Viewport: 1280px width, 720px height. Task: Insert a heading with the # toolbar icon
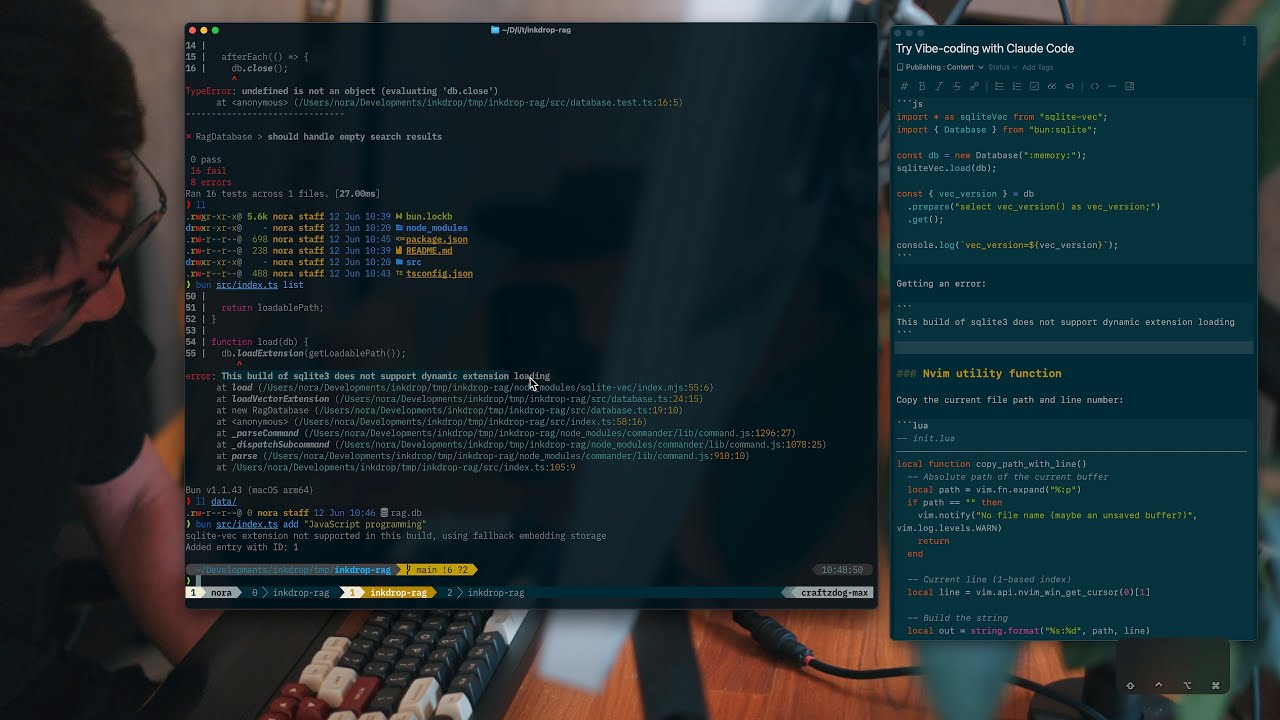pos(904,86)
